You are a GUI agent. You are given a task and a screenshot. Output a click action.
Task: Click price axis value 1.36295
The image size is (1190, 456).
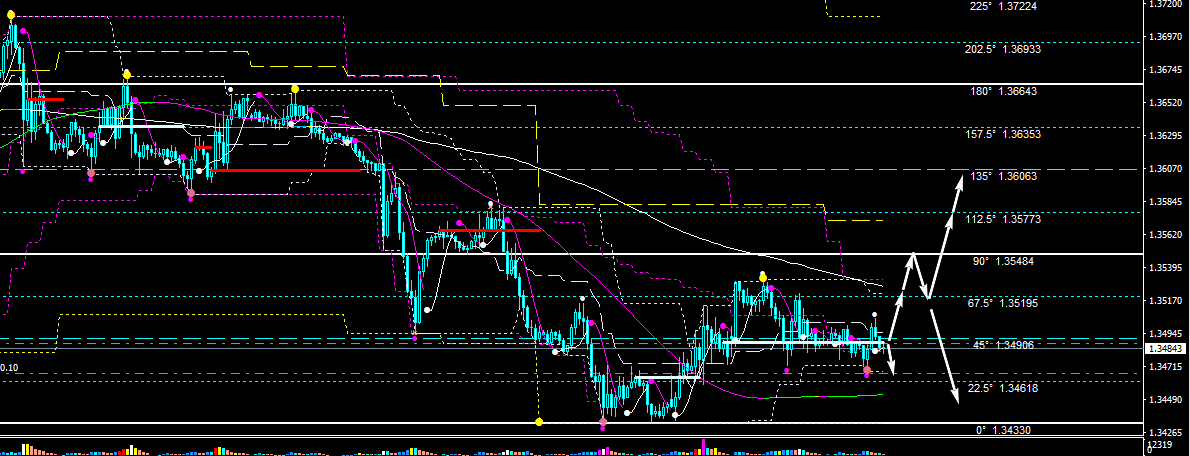point(1167,136)
